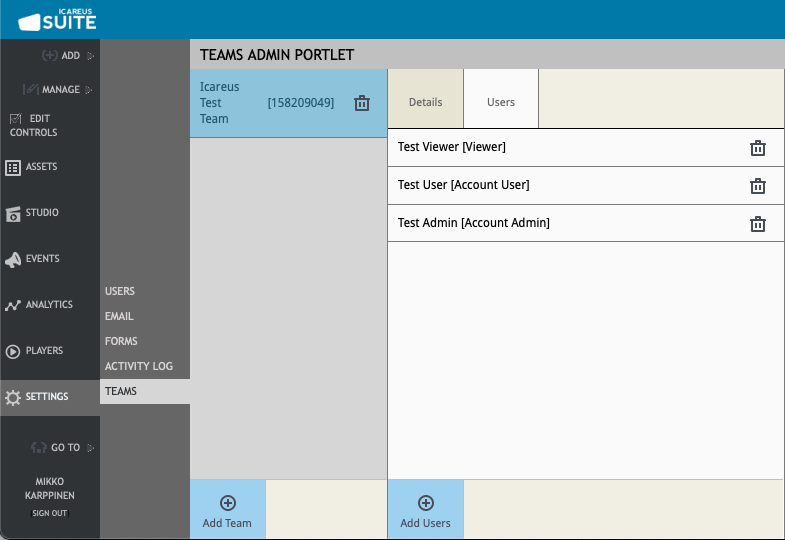Remove Test User with the trash icon

[758, 186]
